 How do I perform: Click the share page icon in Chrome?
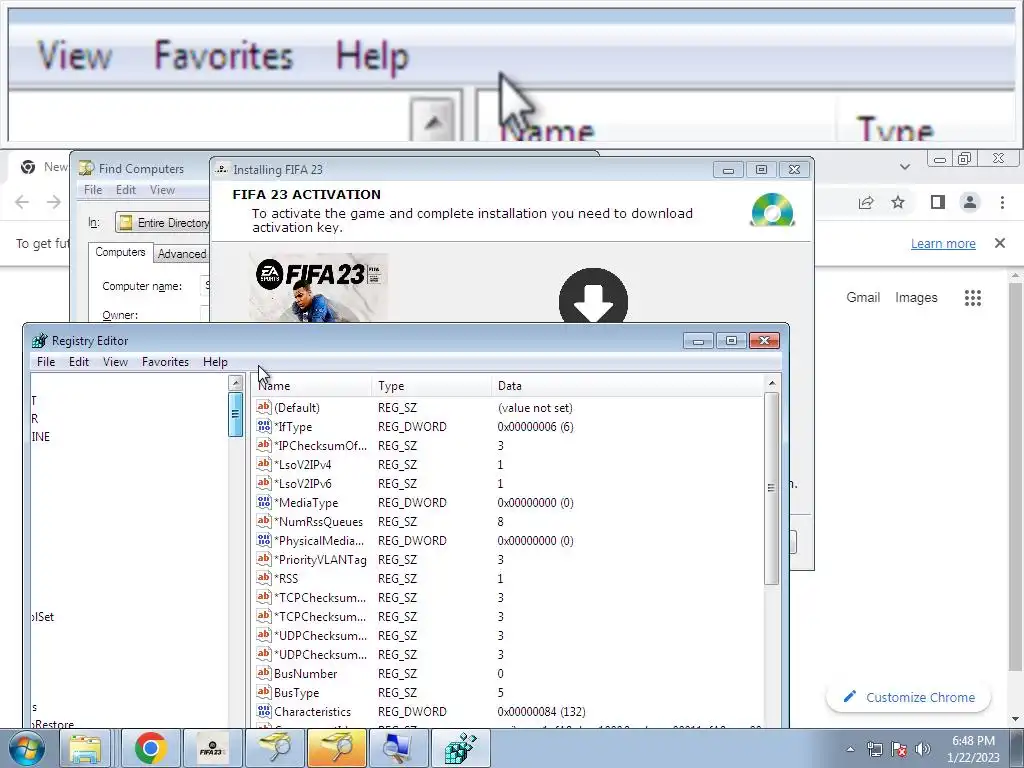click(866, 202)
